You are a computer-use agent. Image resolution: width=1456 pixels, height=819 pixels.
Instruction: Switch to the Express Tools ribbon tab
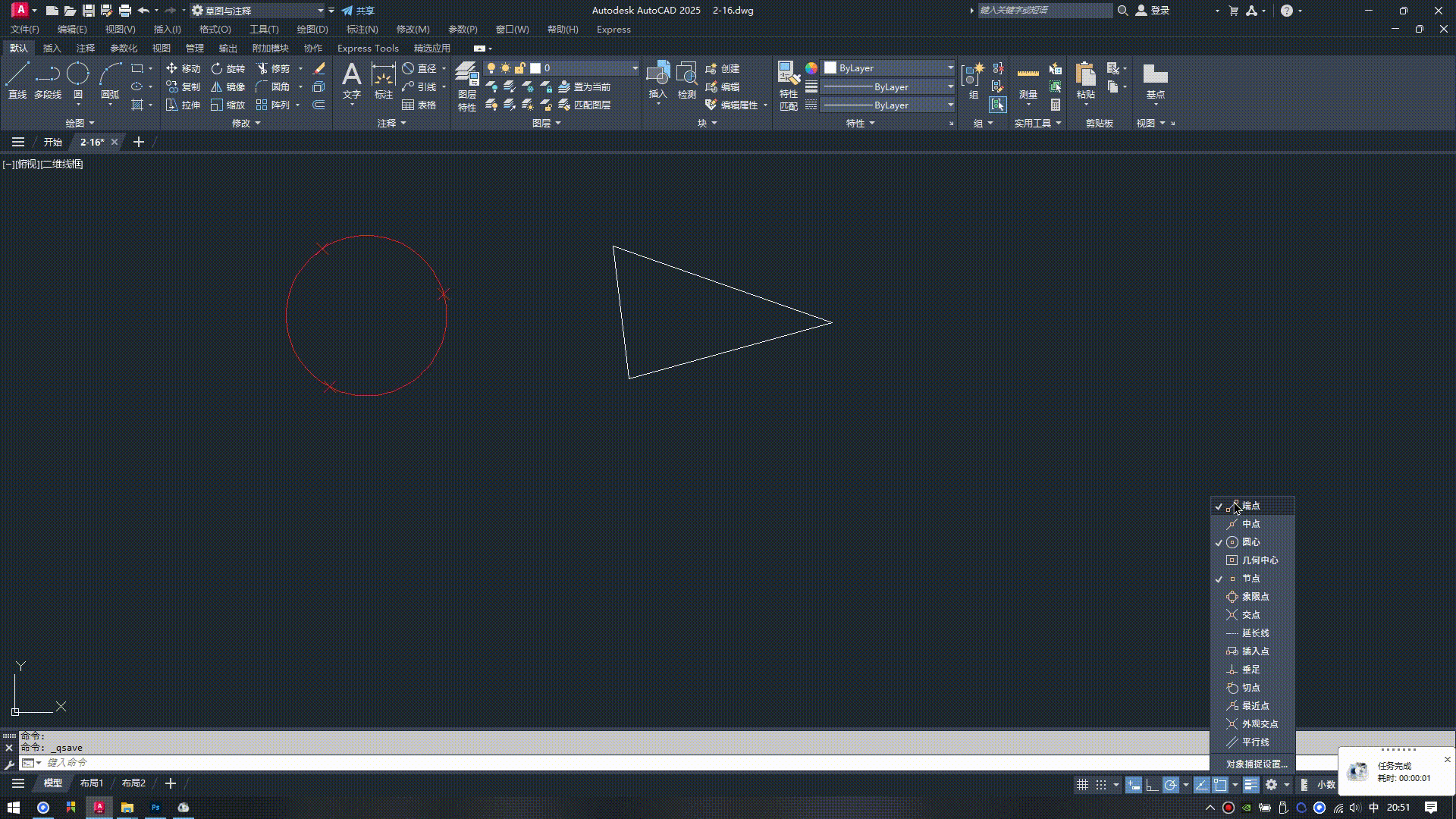pos(368,48)
